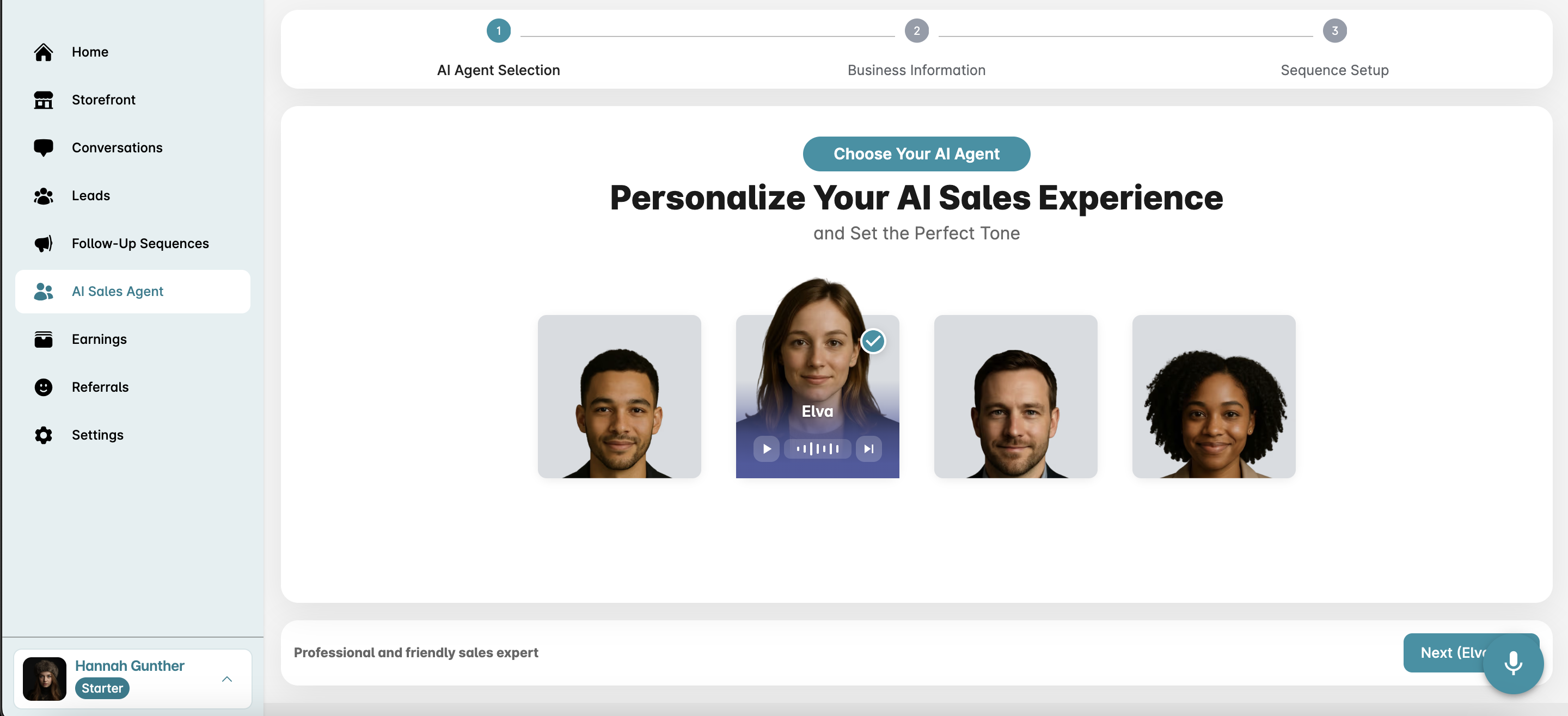Viewport: 1568px width, 716px height.
Task: Click the Follow-Up Sequences megaphone icon
Action: click(43, 243)
